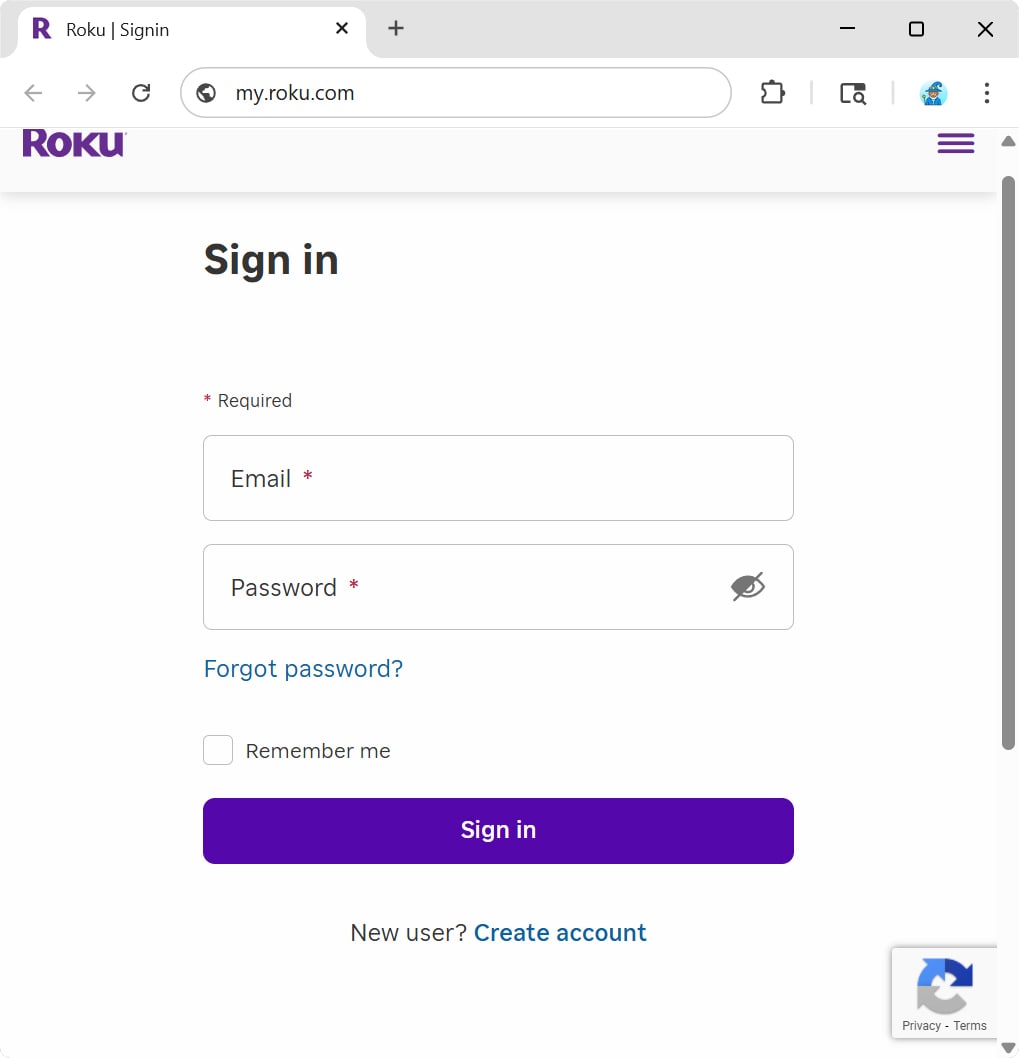Viewport: 1019px width, 1058px height.
Task: Focus the Email input field
Action: (x=498, y=478)
